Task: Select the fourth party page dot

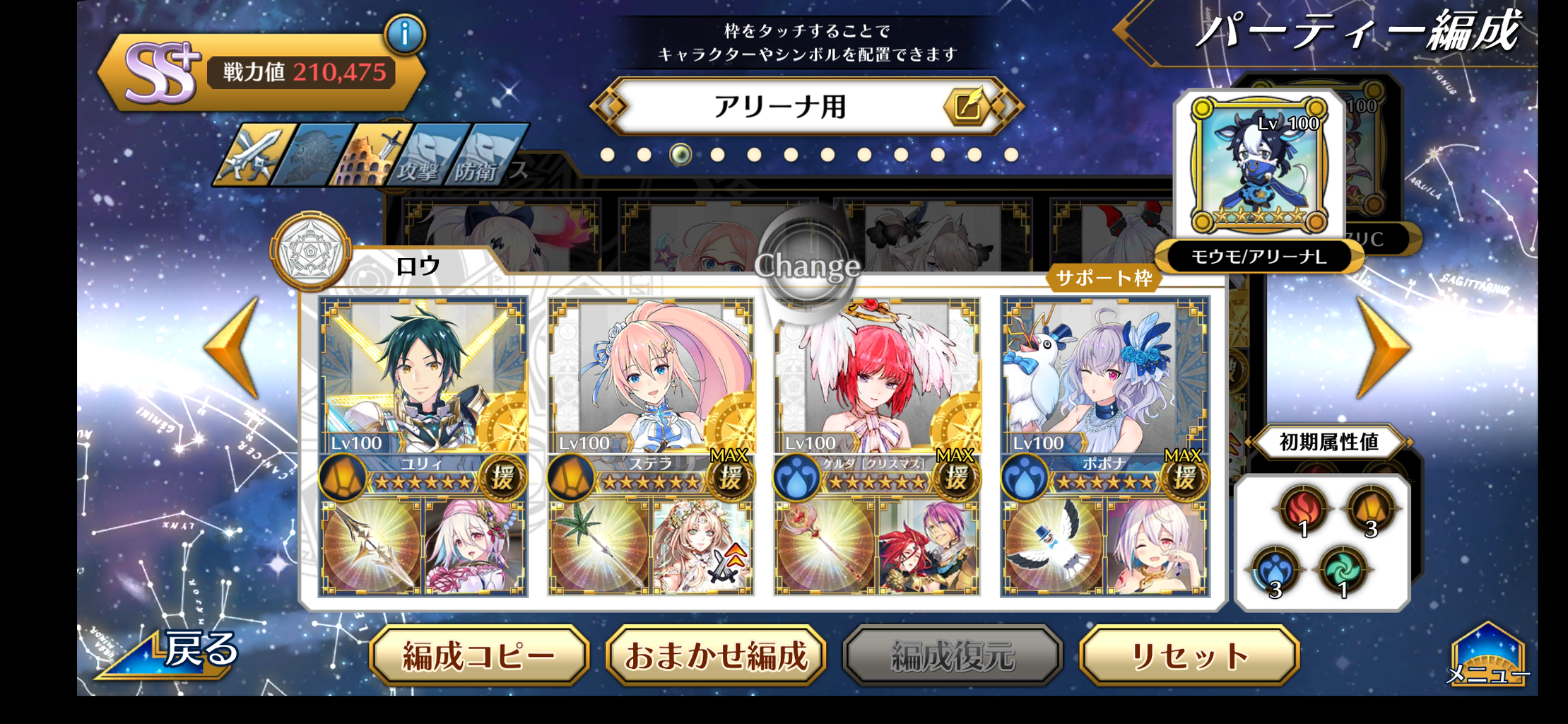Action: point(717,154)
